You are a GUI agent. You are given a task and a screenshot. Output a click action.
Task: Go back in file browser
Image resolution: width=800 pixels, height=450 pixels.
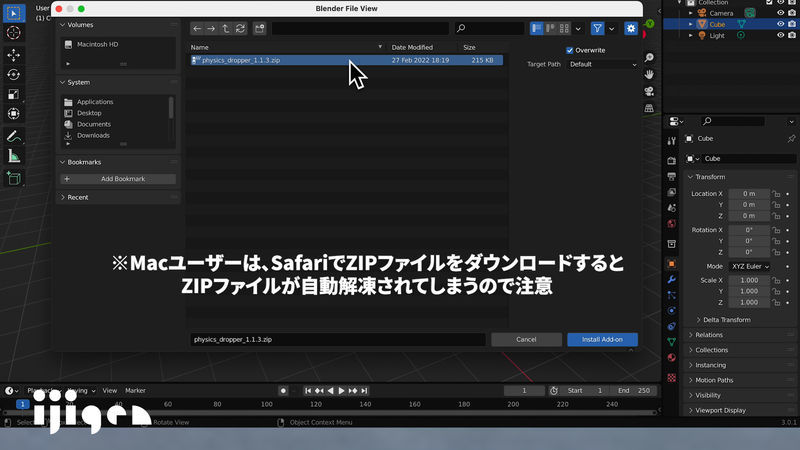[x=197, y=29]
